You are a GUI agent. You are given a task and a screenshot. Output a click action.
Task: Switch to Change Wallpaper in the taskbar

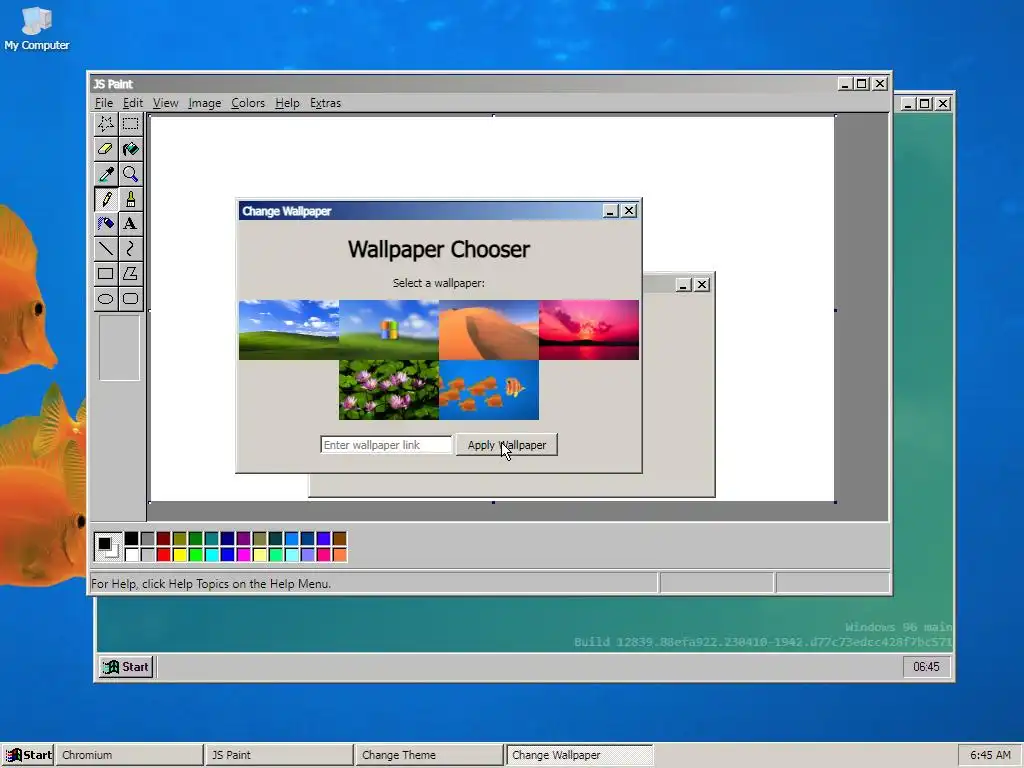[579, 755]
